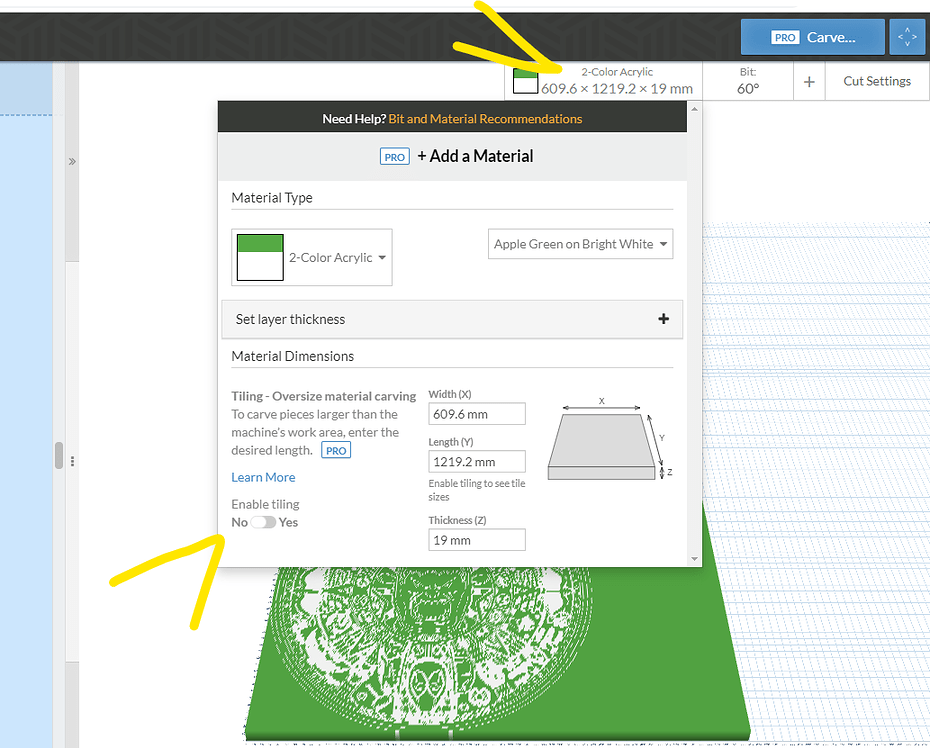Click the green-white material icon in top bar

(525, 80)
